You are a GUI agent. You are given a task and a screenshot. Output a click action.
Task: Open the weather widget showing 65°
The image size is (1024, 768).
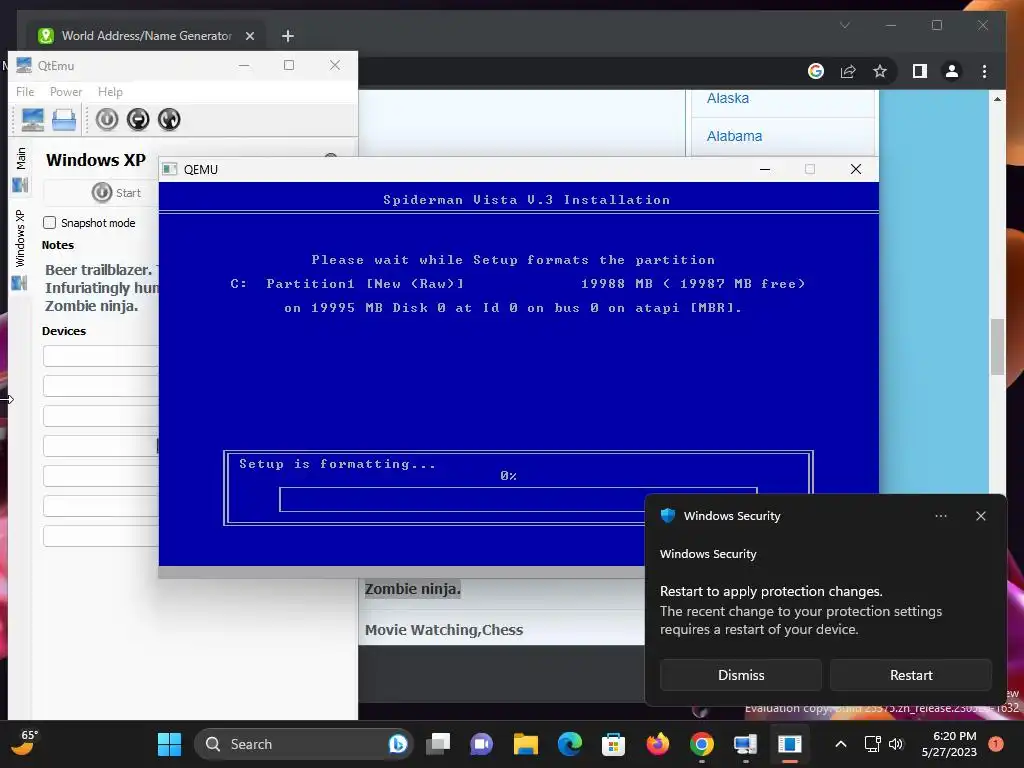(x=25, y=743)
